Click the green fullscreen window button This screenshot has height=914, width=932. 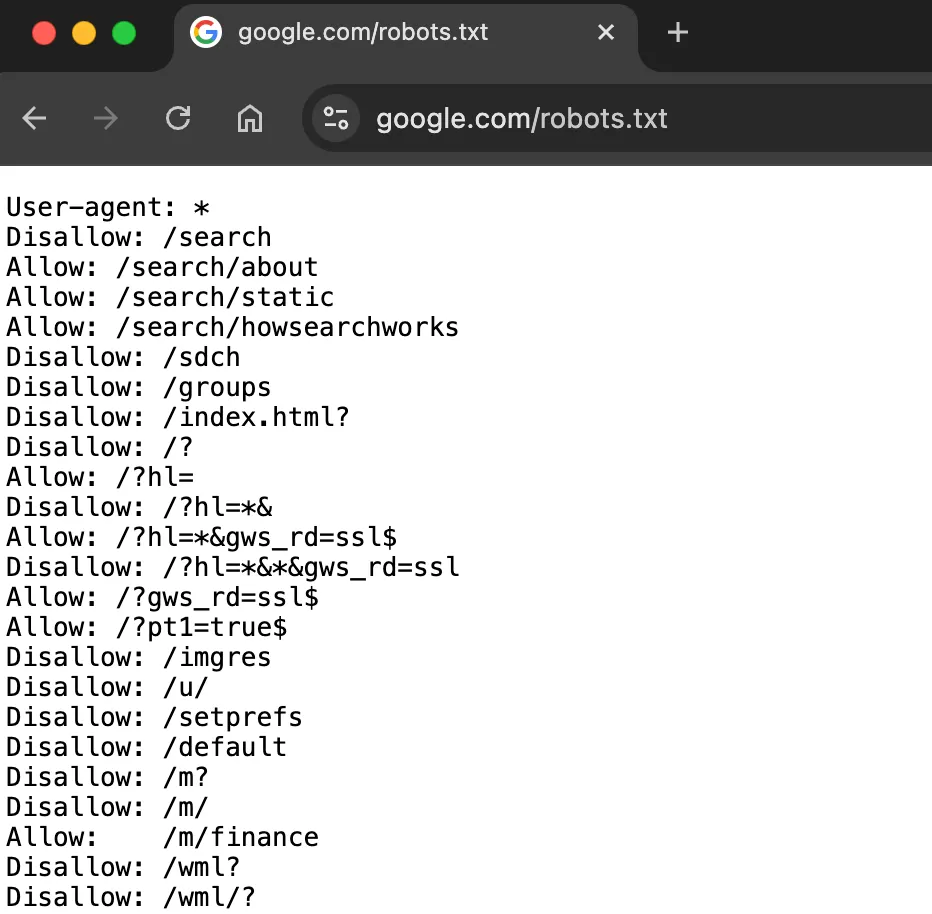click(124, 33)
